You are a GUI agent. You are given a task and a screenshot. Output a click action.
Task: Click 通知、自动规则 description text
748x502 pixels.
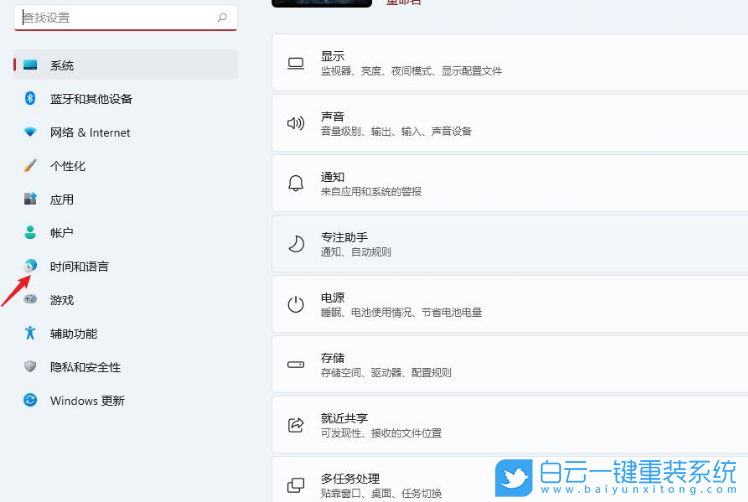pyautogui.click(x=356, y=252)
